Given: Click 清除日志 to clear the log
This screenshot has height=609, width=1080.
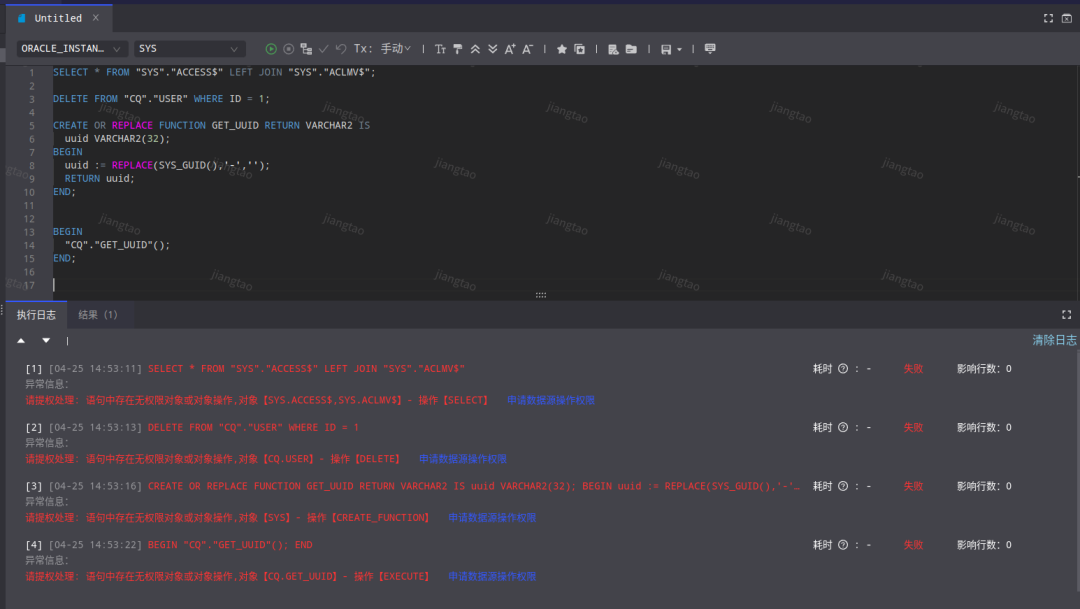Looking at the screenshot, I should (1054, 341).
